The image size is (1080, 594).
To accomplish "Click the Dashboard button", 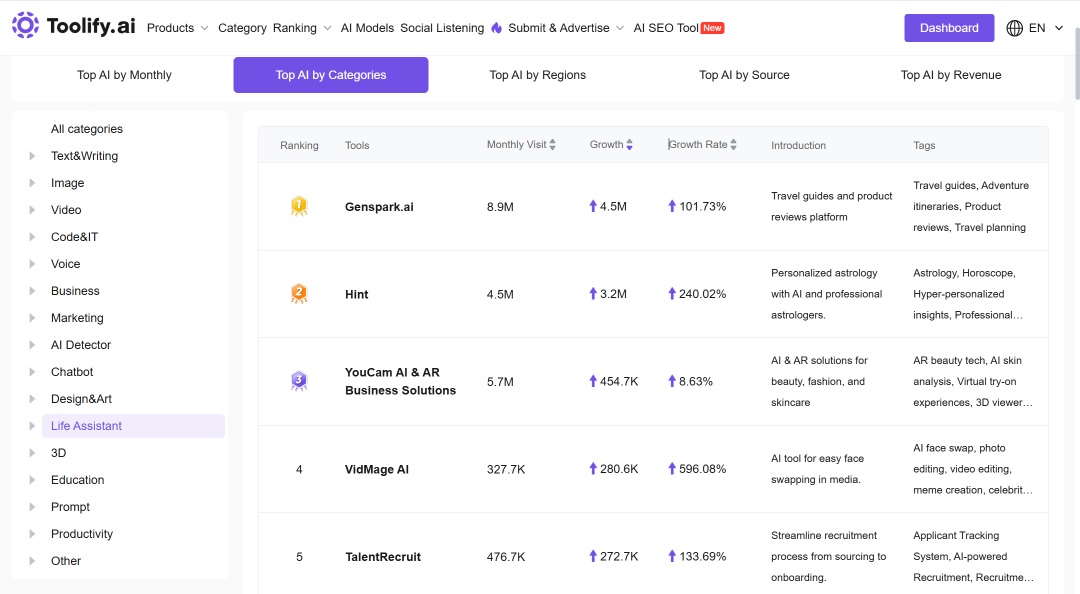I will (949, 28).
